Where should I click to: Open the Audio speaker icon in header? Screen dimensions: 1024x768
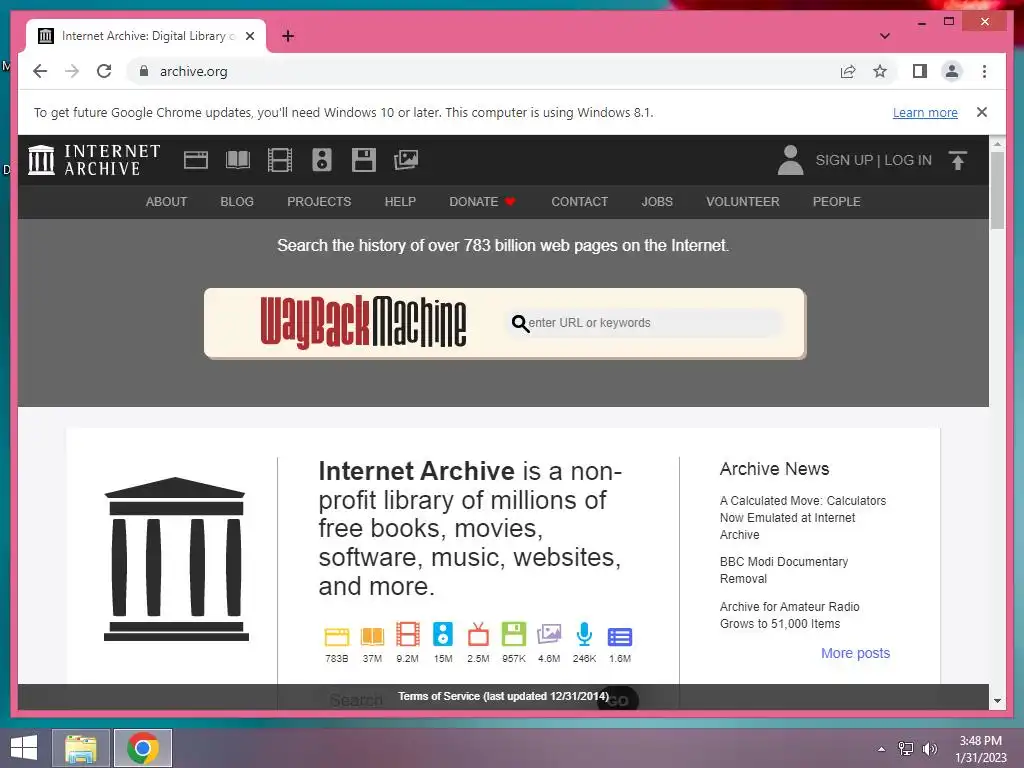click(x=321, y=160)
